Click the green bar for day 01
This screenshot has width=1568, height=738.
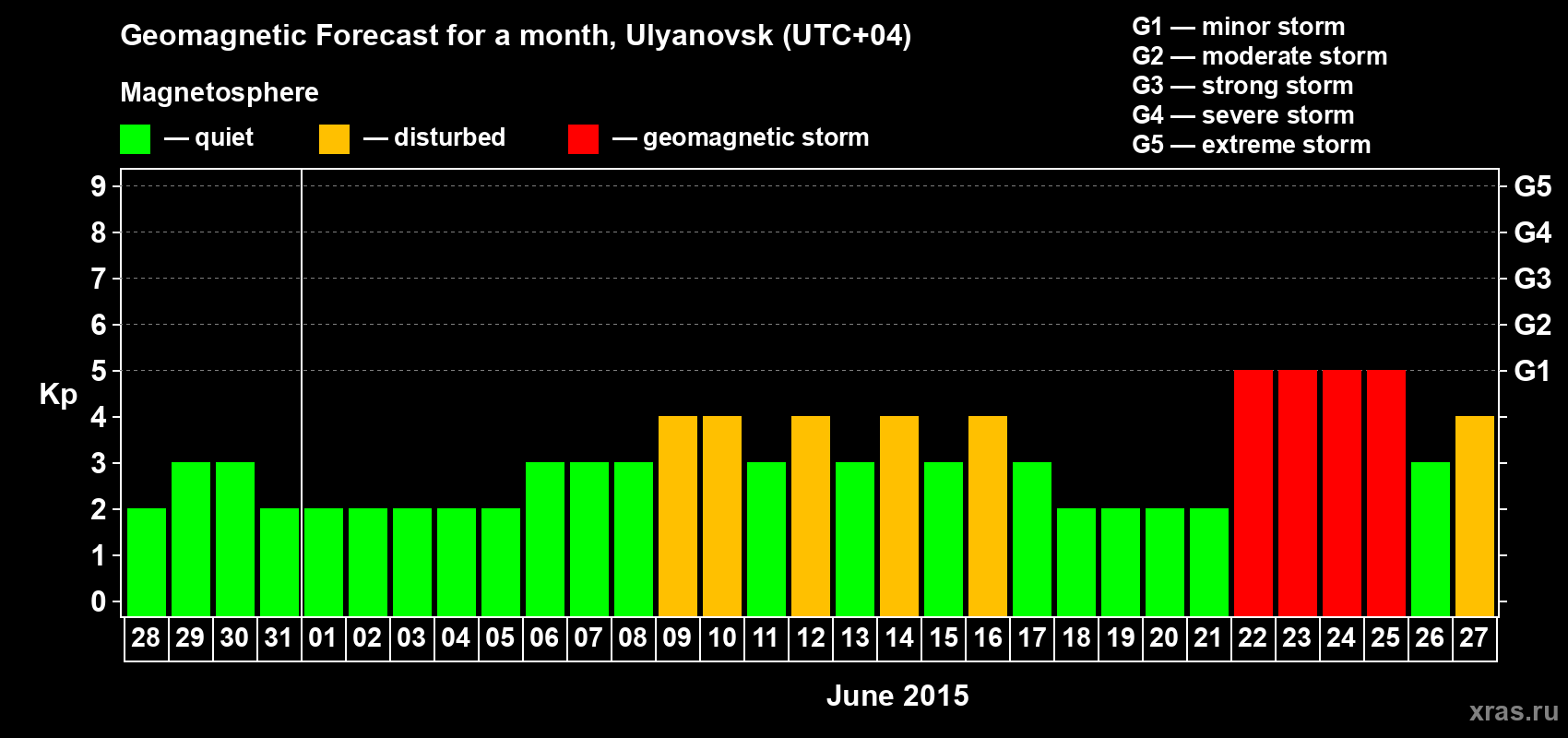click(324, 562)
